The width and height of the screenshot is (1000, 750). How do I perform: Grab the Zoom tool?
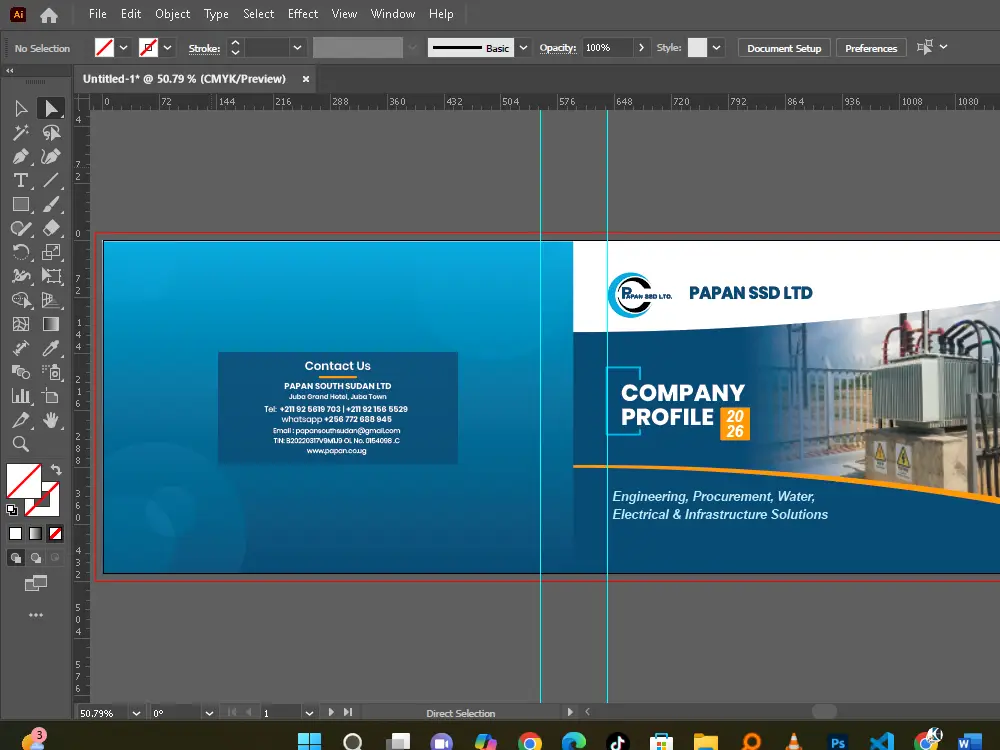click(21, 444)
